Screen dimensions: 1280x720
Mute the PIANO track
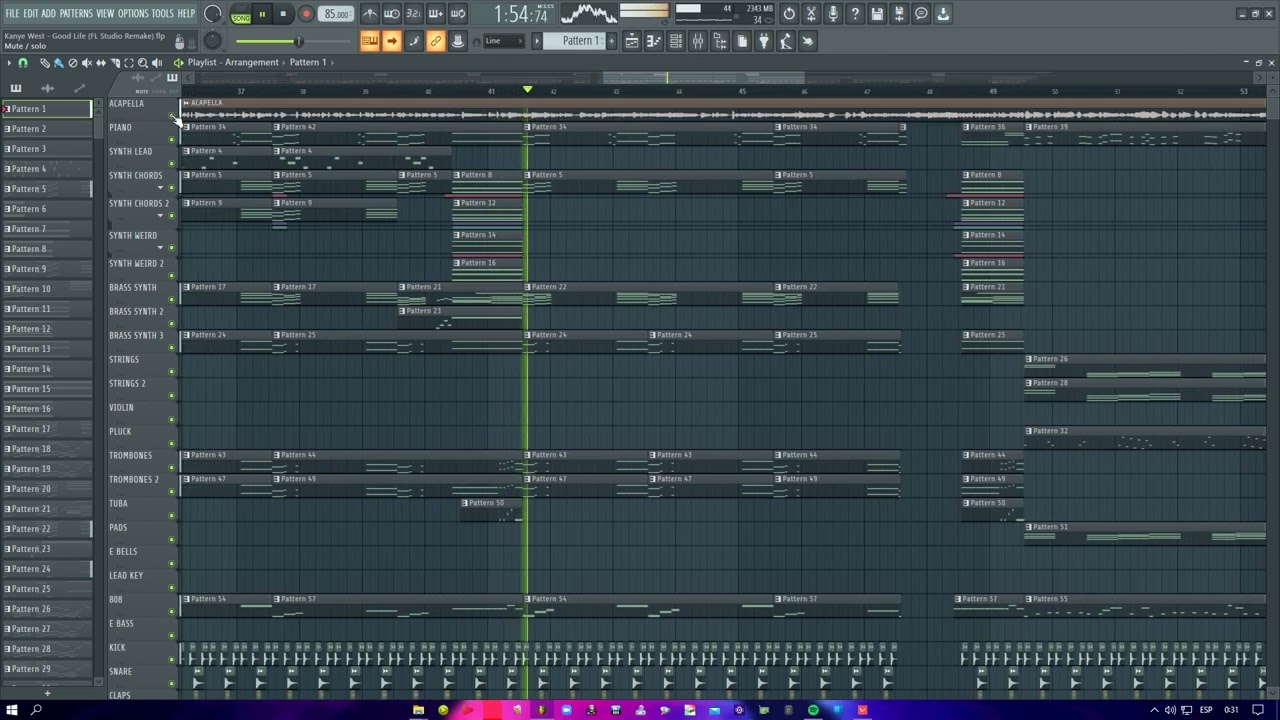coord(172,140)
